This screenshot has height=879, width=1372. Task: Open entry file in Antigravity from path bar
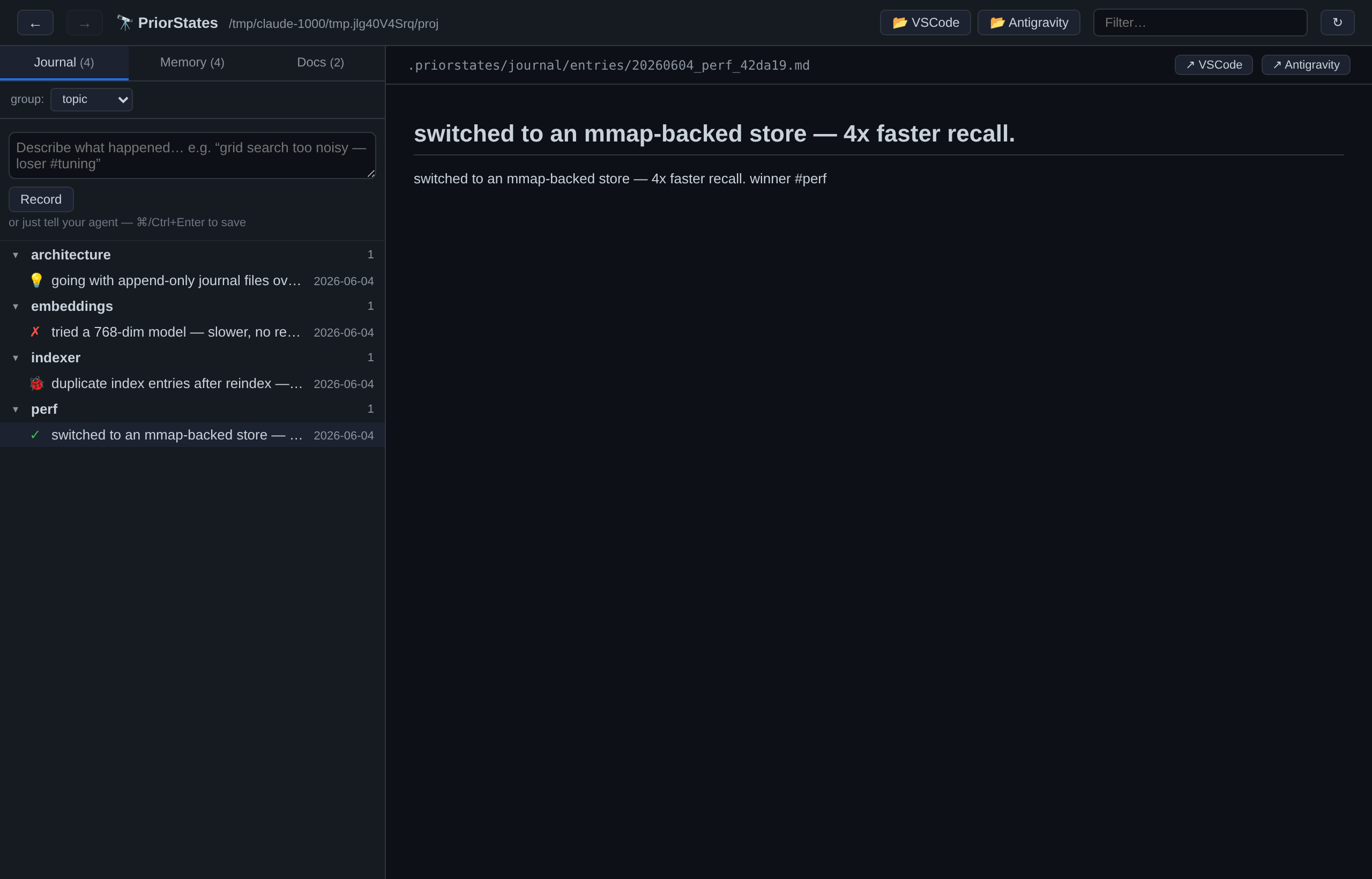coord(1306,65)
